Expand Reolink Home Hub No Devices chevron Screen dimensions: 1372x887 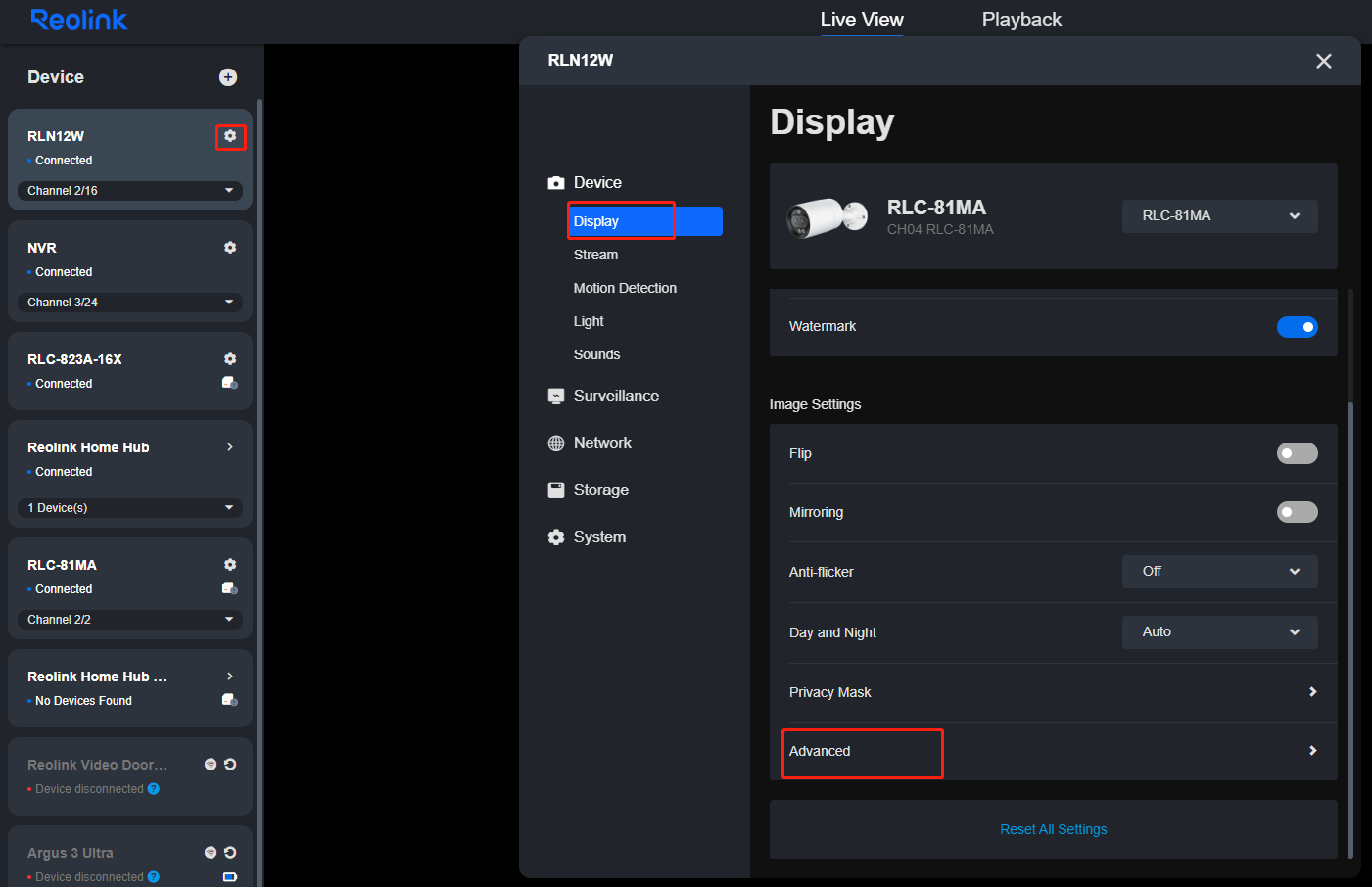click(230, 677)
